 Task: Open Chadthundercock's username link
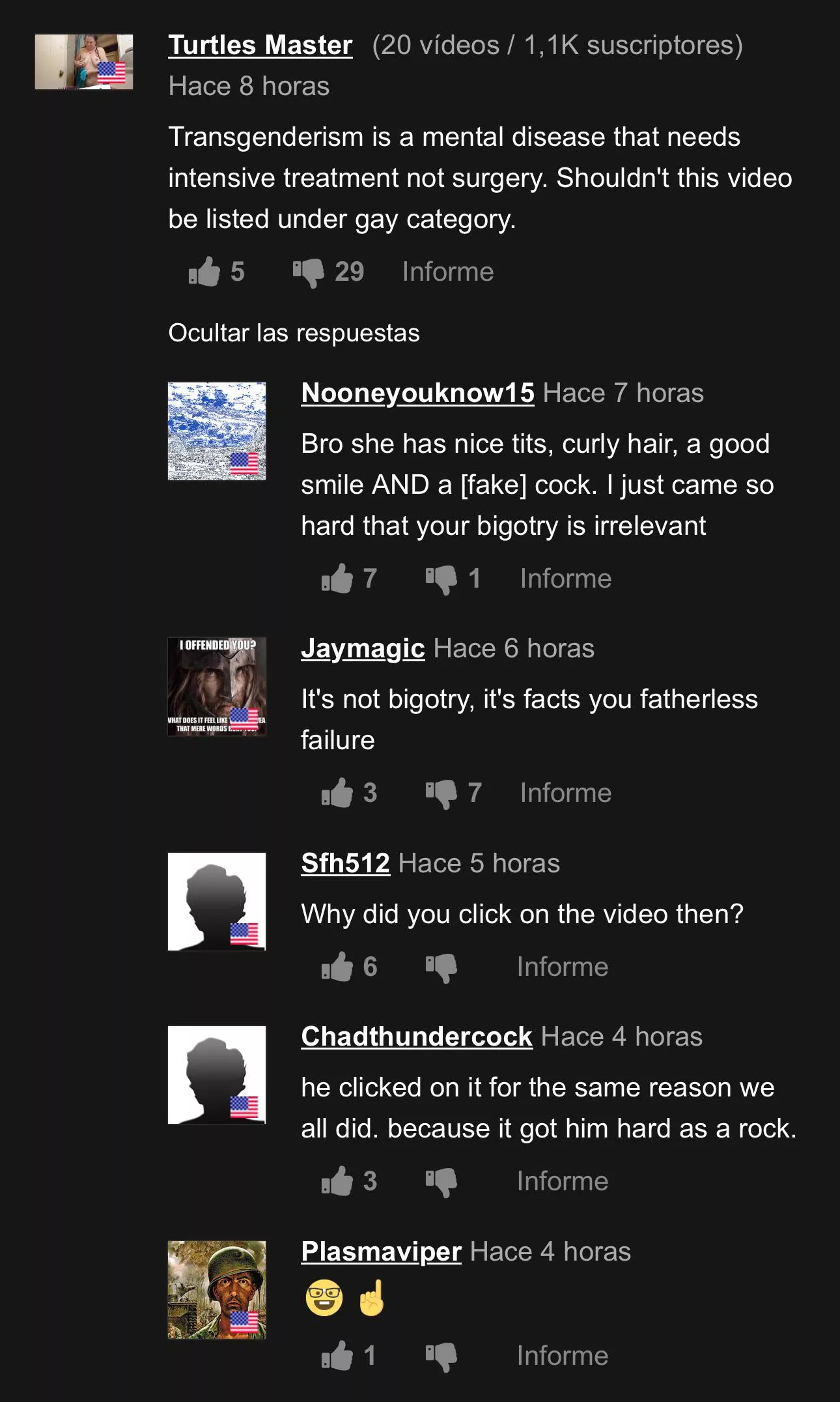coord(417,1037)
